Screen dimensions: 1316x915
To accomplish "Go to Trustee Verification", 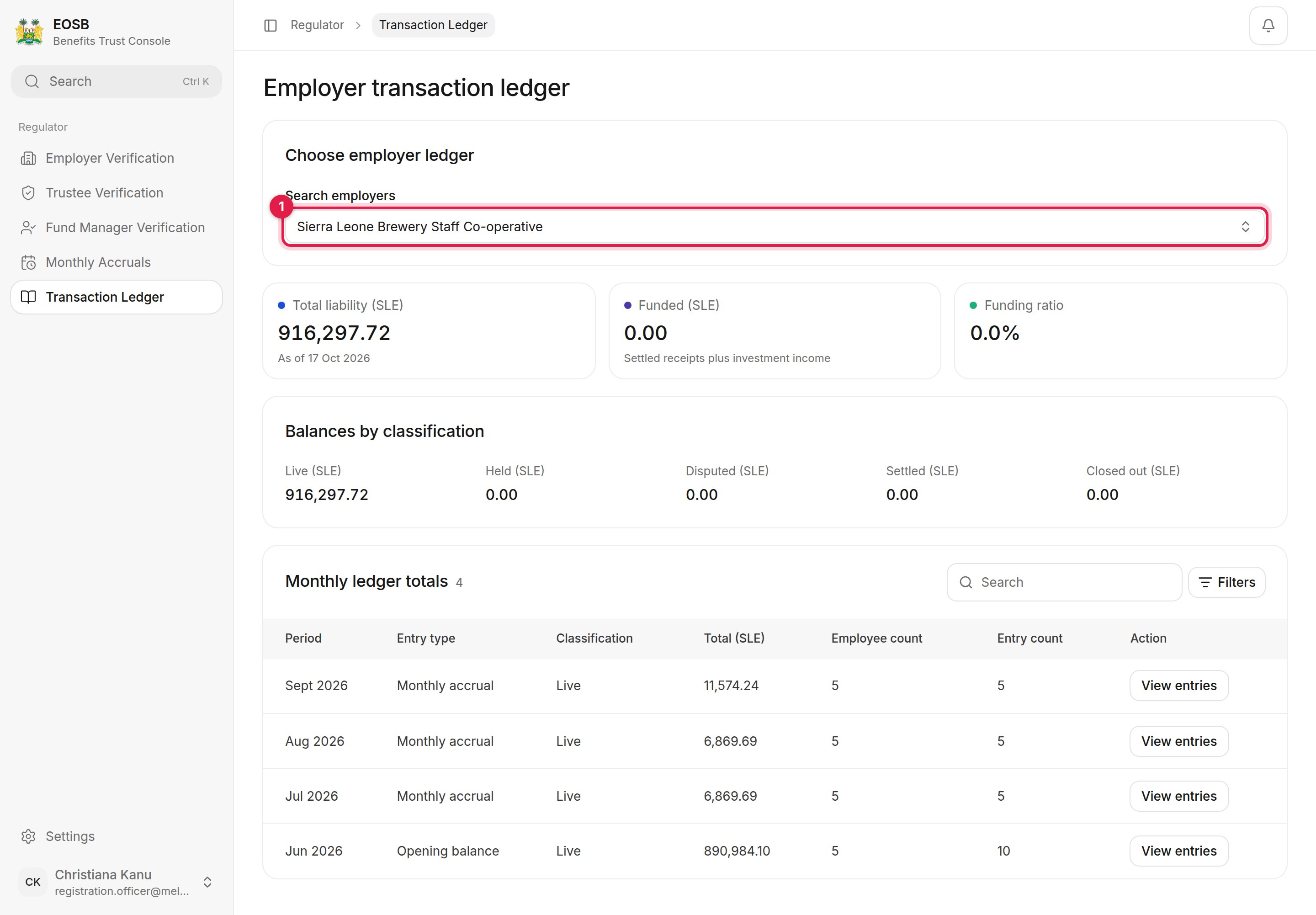I will point(117,193).
